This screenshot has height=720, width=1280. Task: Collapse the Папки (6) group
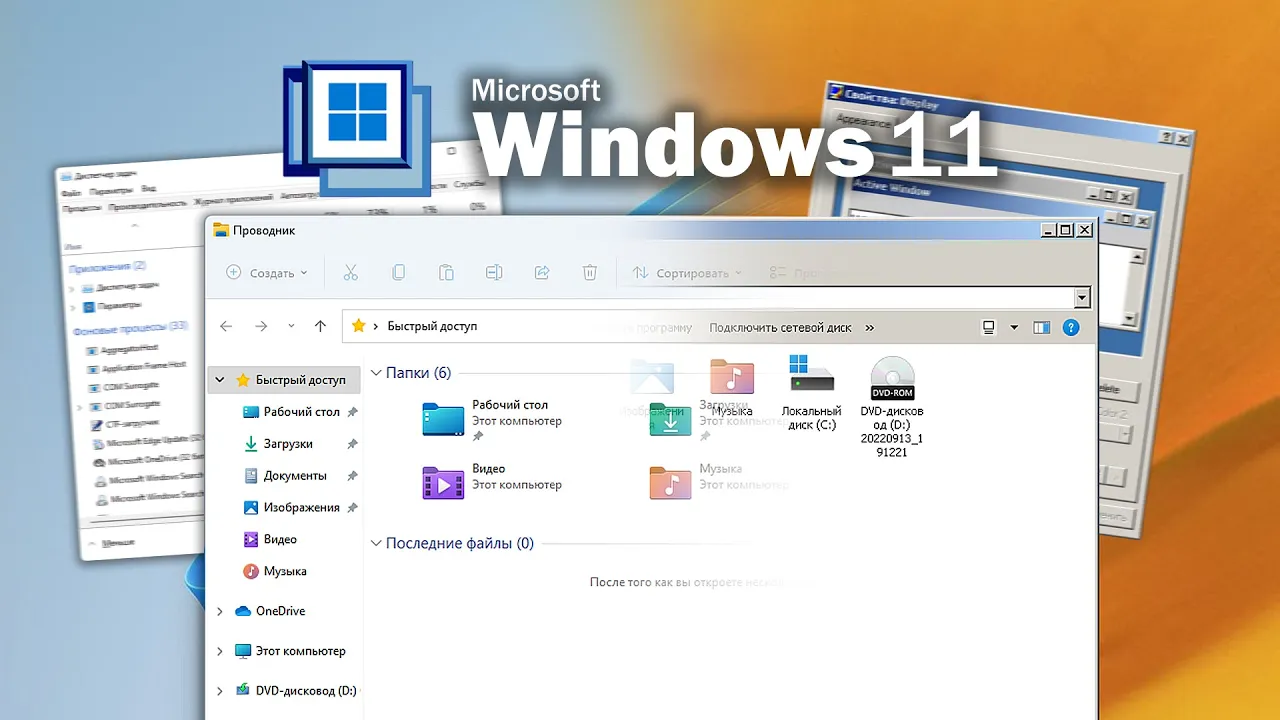tap(376, 373)
